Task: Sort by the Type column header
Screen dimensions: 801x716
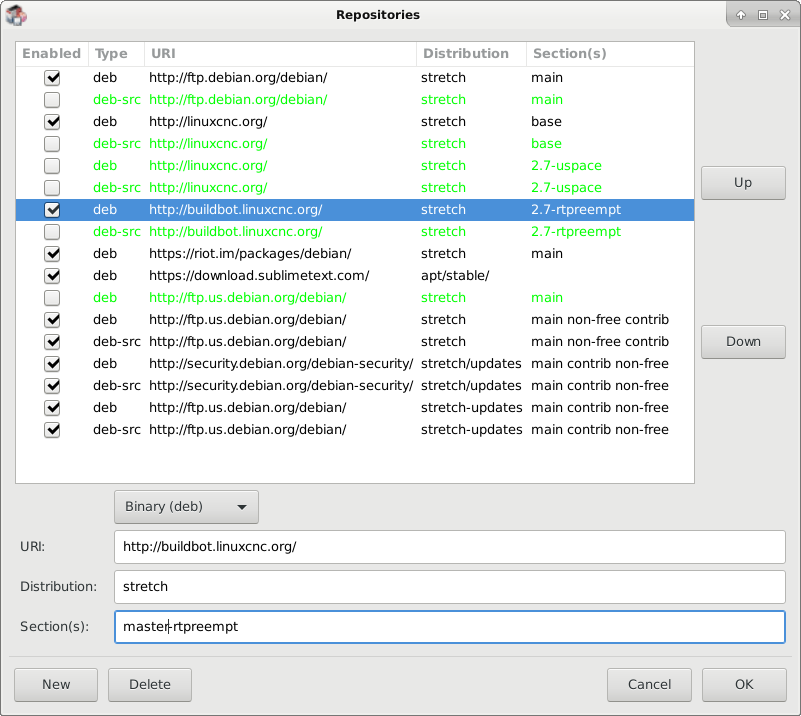Action: [116, 54]
